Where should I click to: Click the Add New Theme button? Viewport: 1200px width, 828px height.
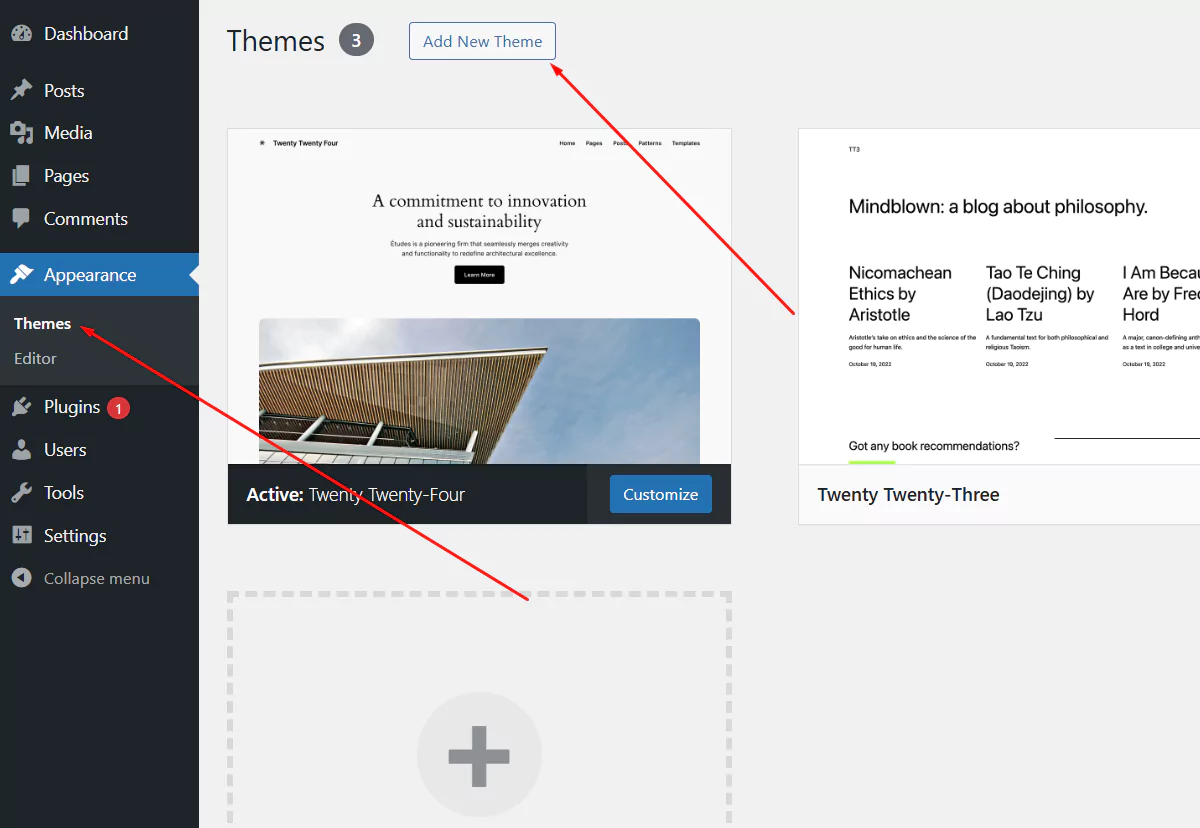point(482,42)
